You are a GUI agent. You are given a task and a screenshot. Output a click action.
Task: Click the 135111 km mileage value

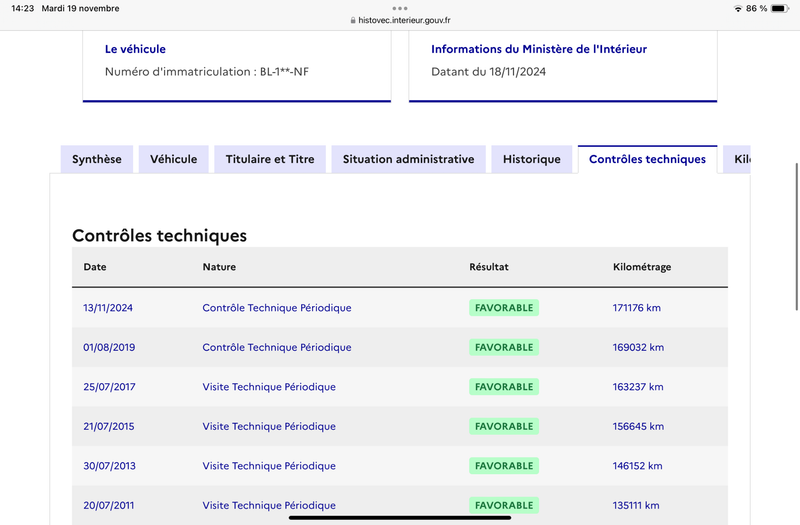pyautogui.click(x=636, y=506)
